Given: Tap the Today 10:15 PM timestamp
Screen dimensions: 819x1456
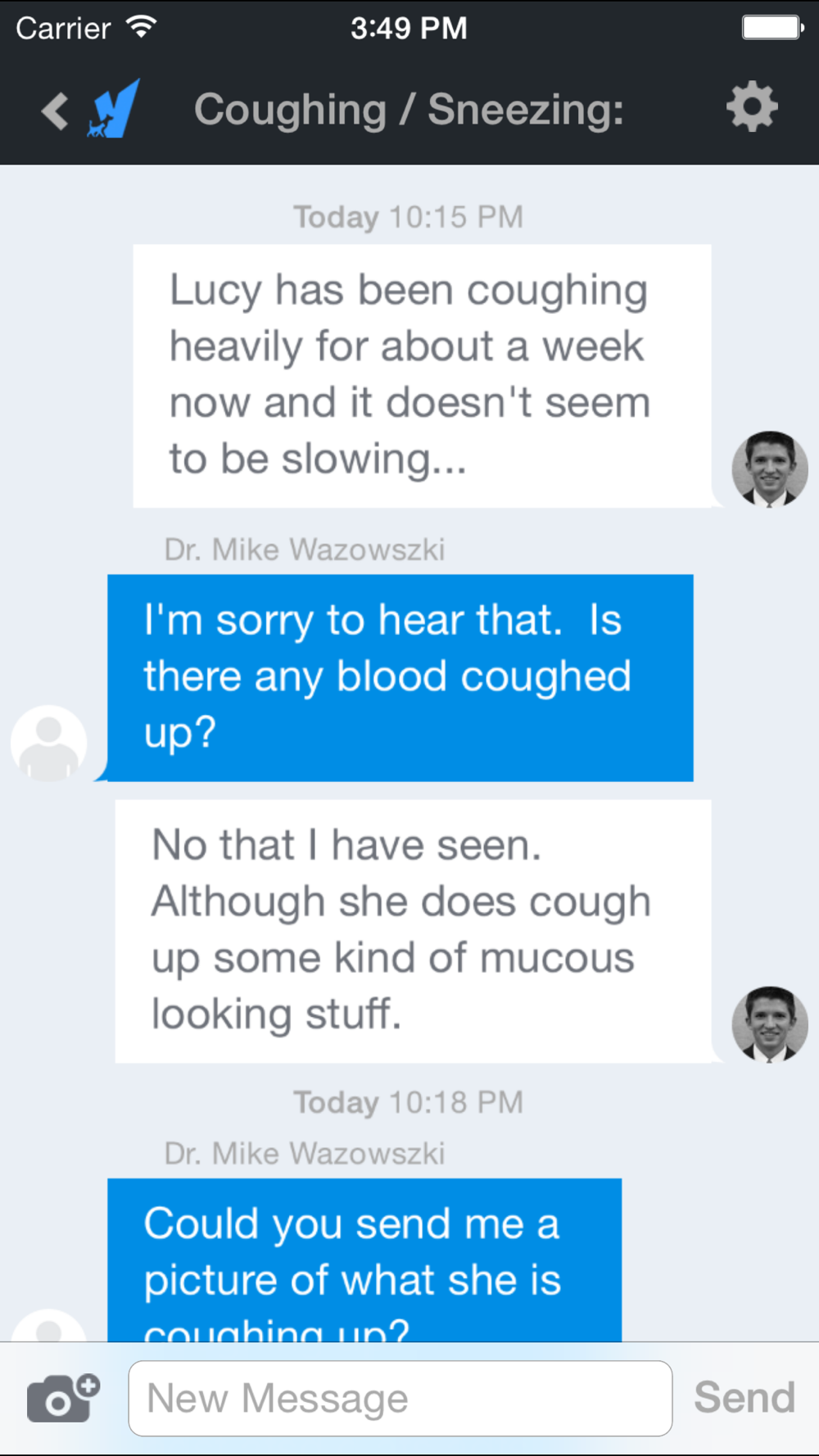Looking at the screenshot, I should click(x=409, y=217).
